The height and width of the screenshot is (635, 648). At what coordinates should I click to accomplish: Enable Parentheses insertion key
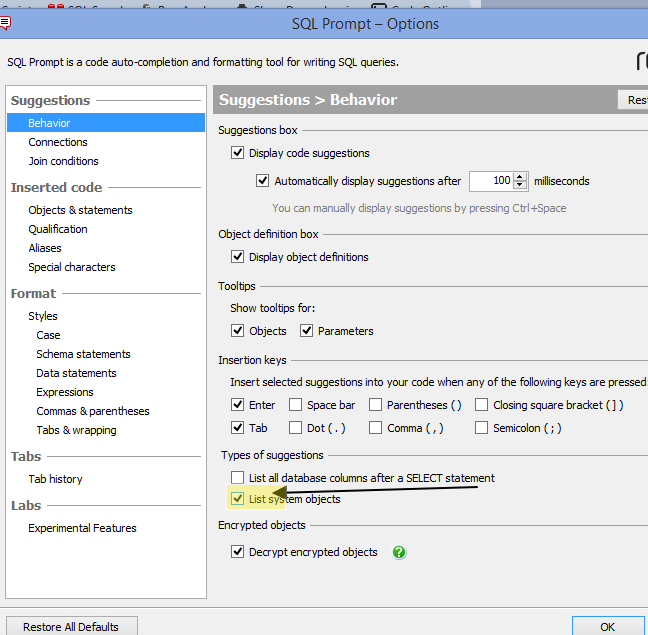point(375,404)
